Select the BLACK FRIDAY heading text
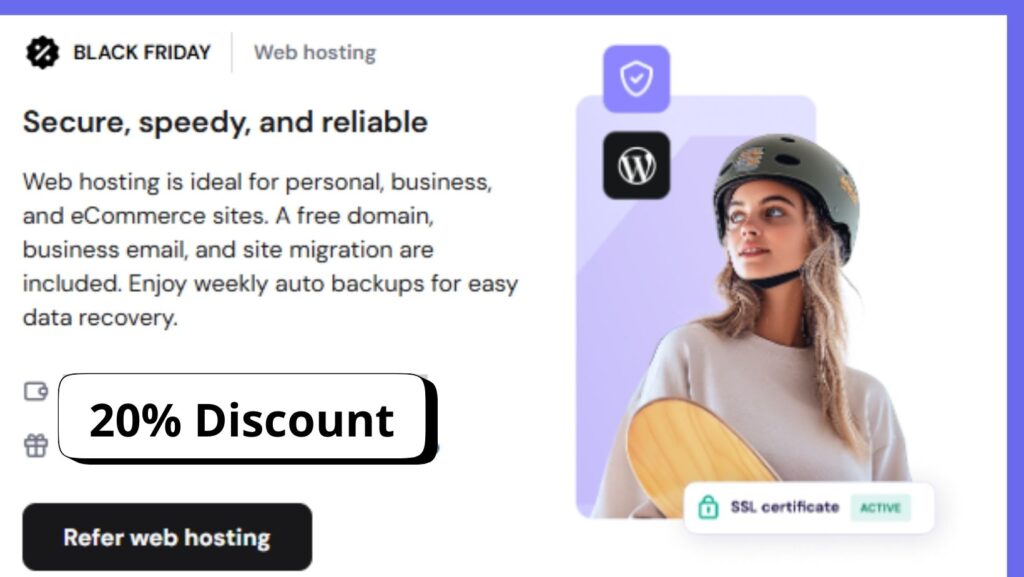 [x=142, y=52]
